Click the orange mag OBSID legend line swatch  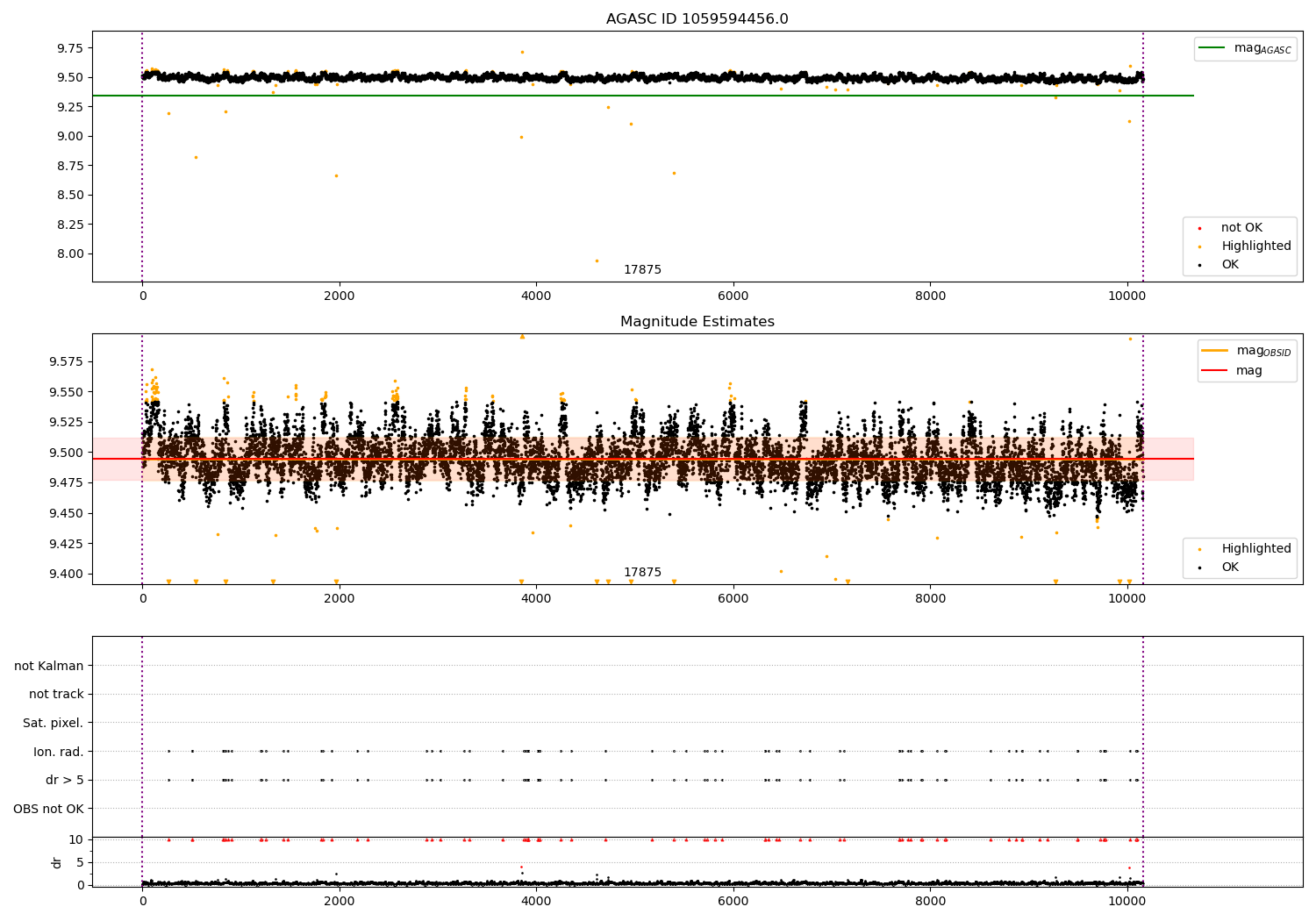(1214, 351)
